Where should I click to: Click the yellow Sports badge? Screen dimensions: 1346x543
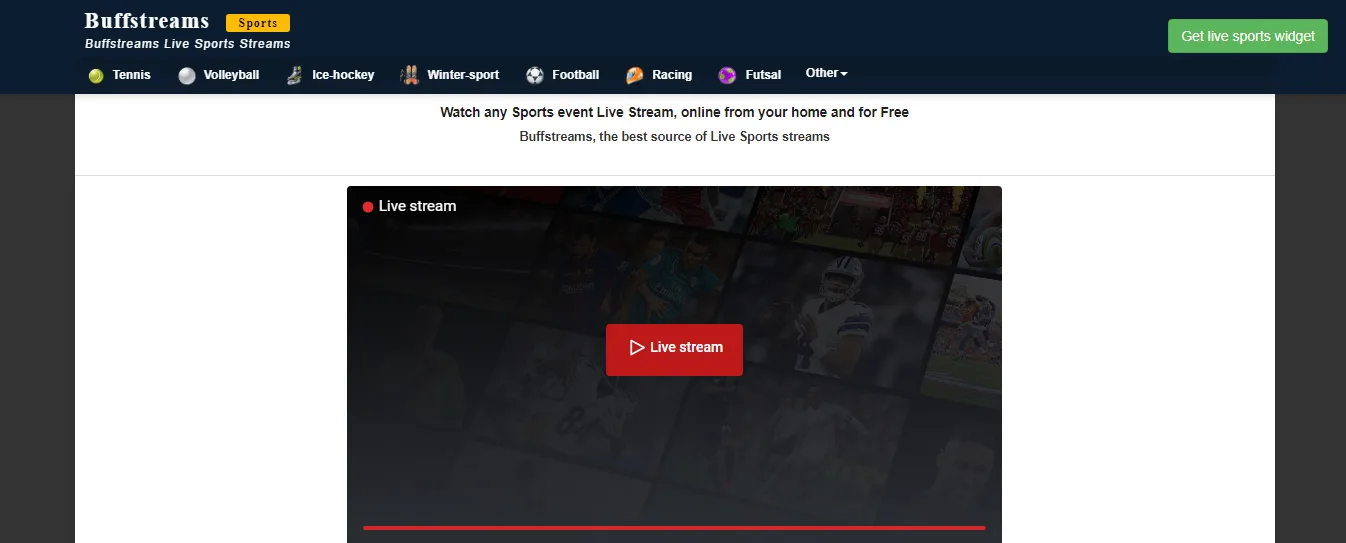coord(258,23)
